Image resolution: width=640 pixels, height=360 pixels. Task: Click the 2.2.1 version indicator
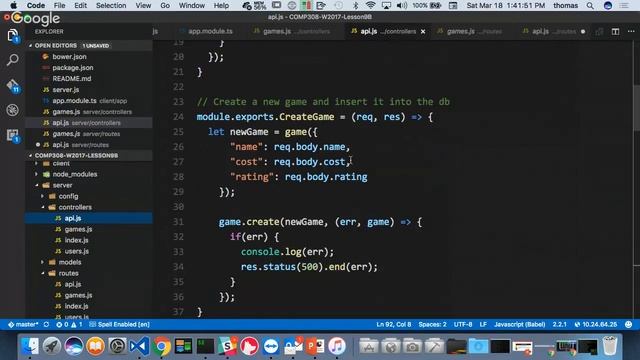[559, 324]
